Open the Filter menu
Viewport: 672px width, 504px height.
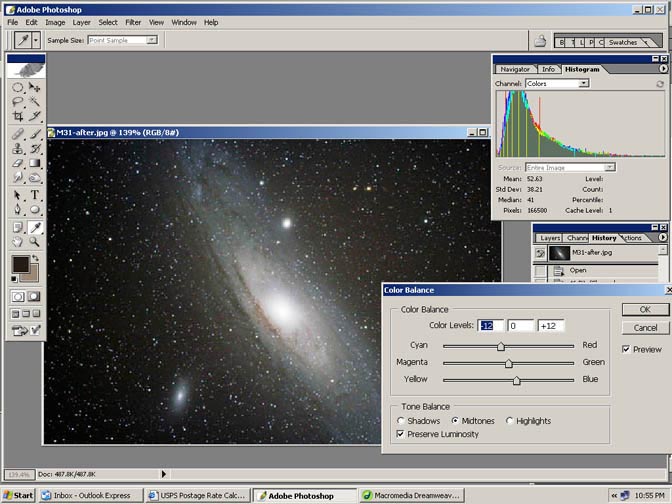point(133,22)
